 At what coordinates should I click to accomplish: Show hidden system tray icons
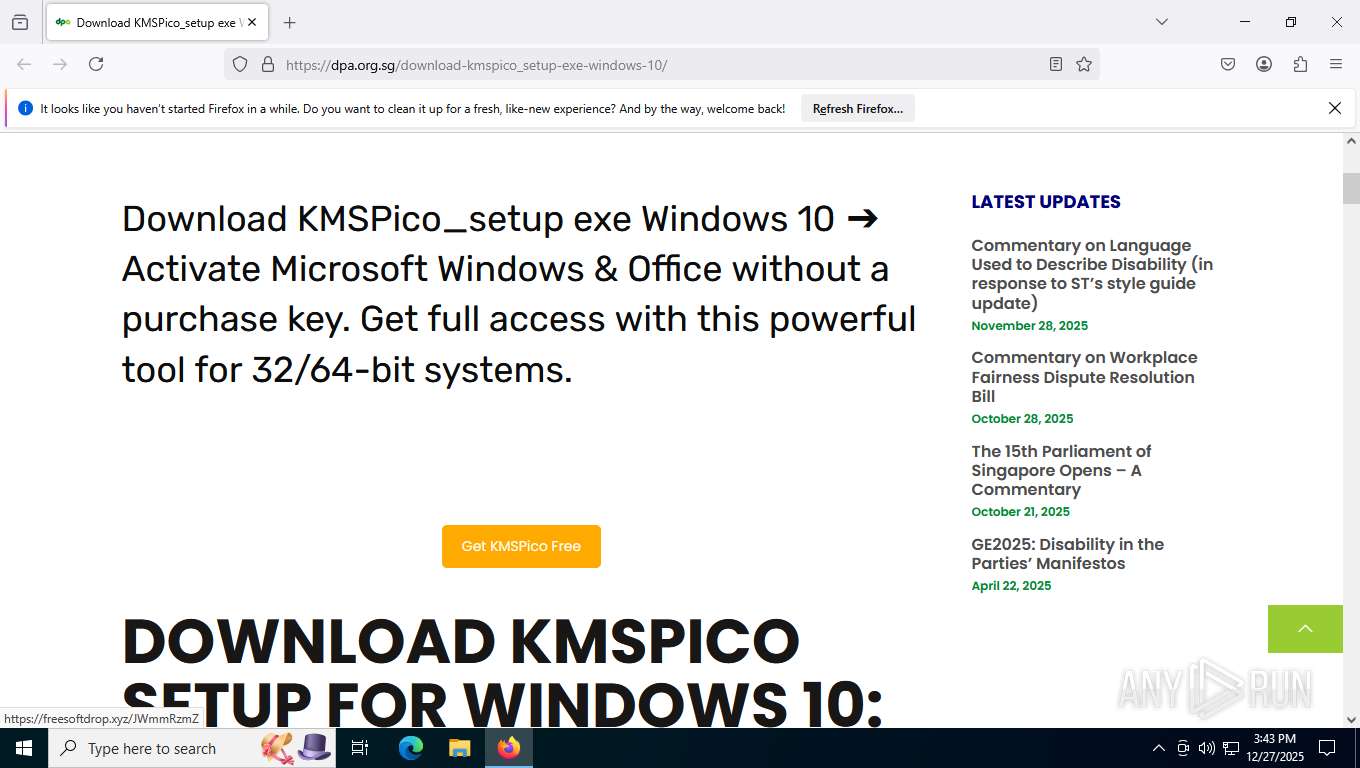[x=1159, y=748]
